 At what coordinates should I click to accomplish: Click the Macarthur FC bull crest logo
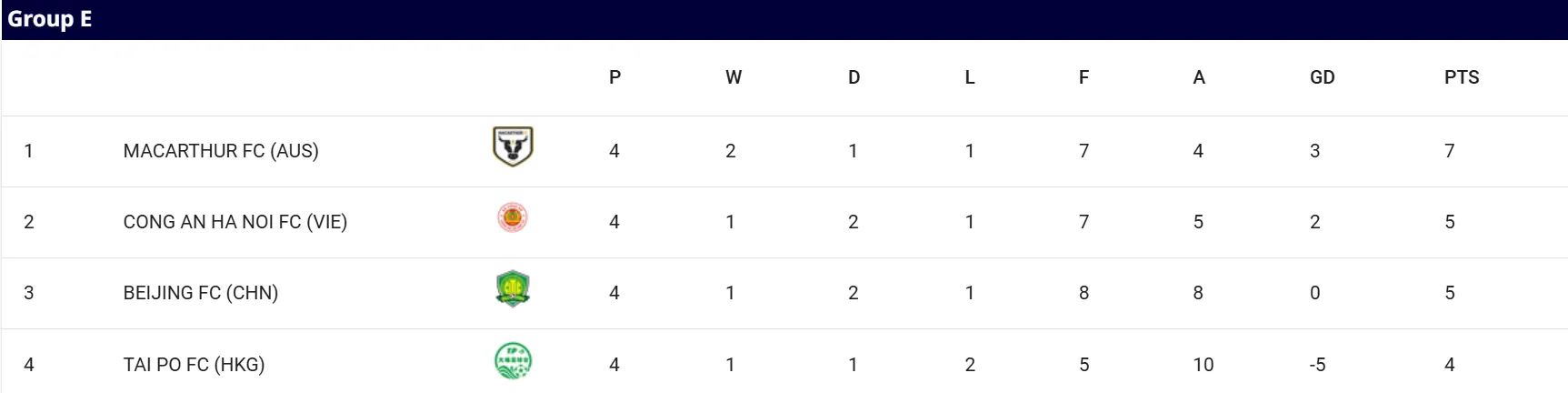click(513, 146)
